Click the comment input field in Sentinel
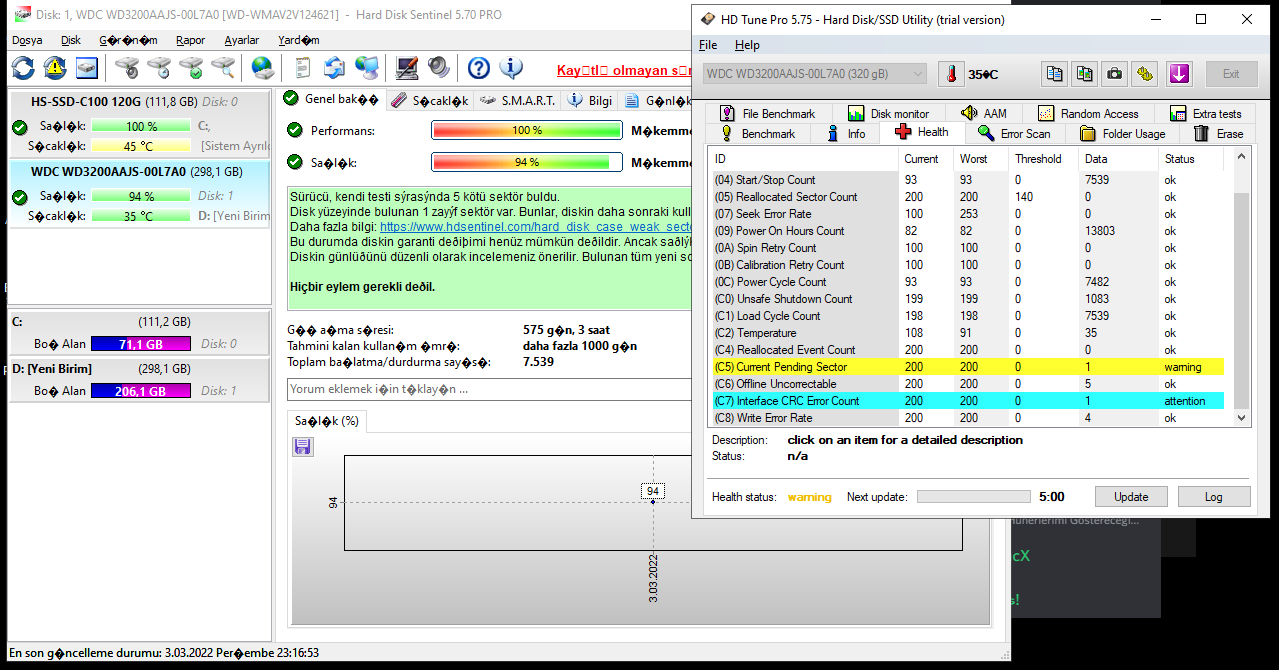The height and width of the screenshot is (670, 1279). click(x=488, y=389)
